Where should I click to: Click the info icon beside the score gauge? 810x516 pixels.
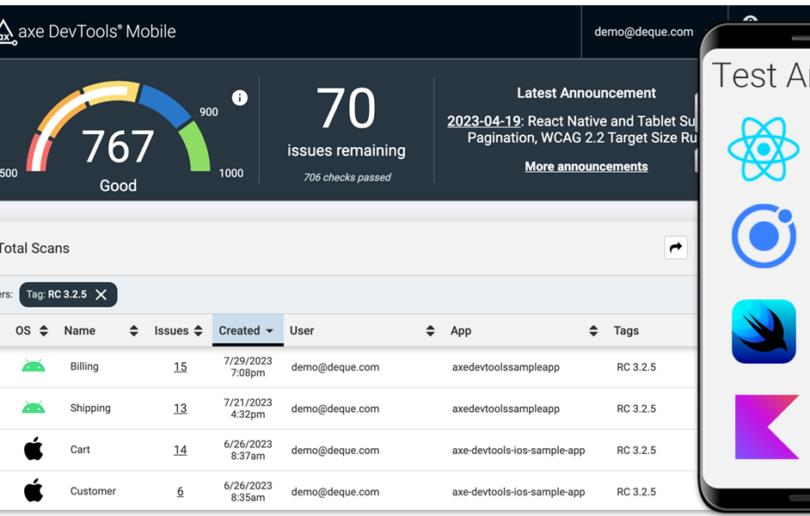point(240,97)
